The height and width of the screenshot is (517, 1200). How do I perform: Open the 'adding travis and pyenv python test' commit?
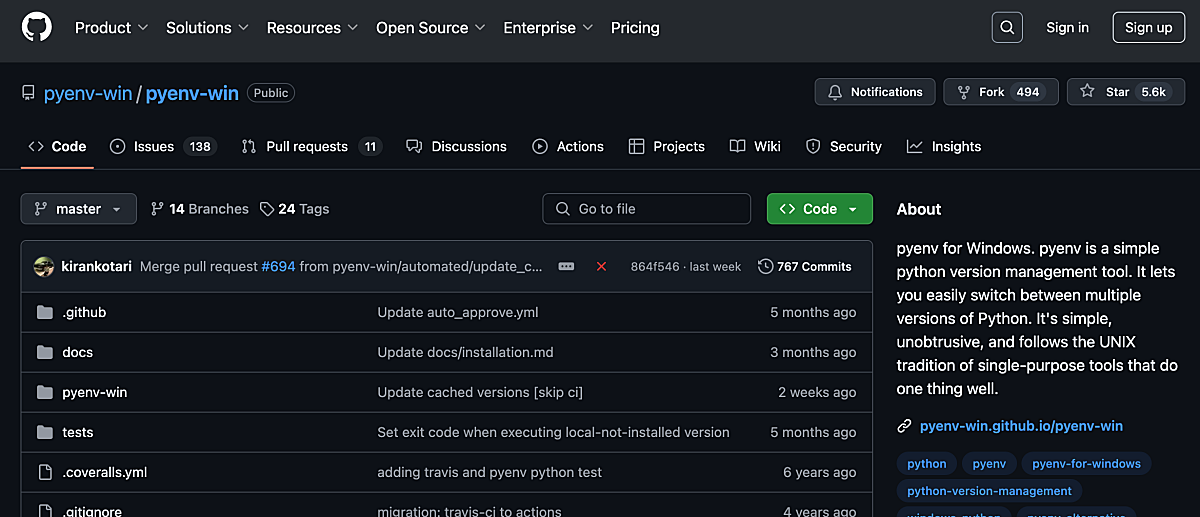pyautogui.click(x=490, y=472)
